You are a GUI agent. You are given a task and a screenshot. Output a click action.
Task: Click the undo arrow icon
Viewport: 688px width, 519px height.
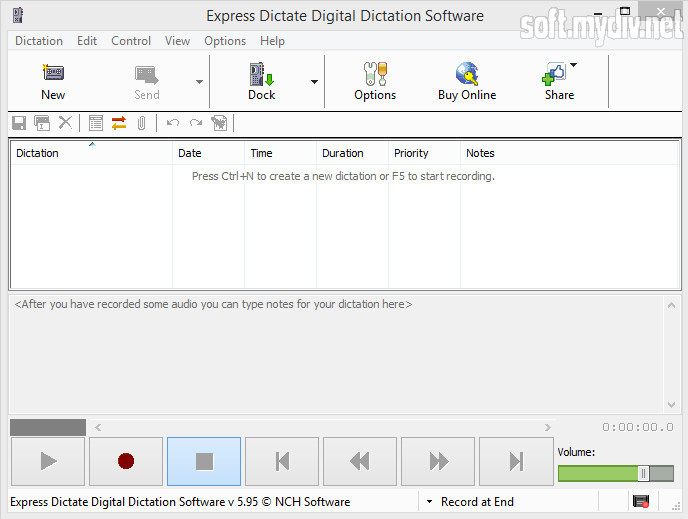coord(173,123)
